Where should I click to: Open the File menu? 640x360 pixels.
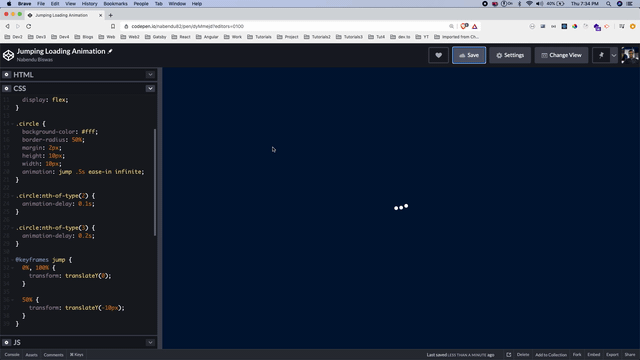pyautogui.click(x=41, y=4)
